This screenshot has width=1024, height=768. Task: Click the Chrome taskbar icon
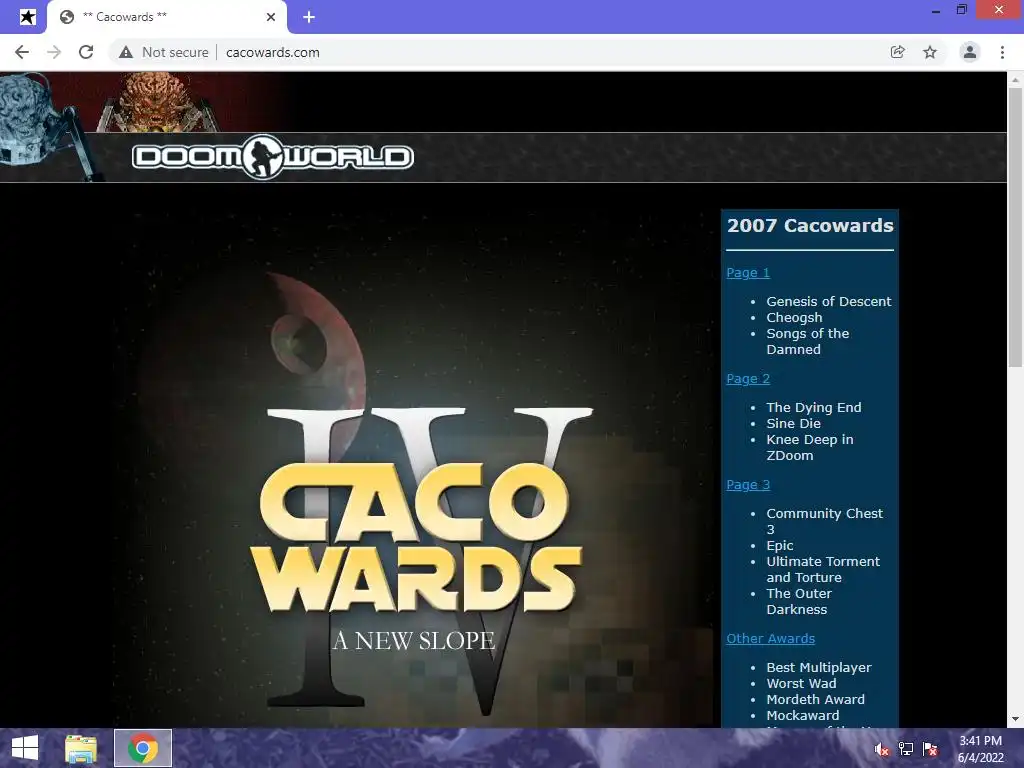coord(143,748)
